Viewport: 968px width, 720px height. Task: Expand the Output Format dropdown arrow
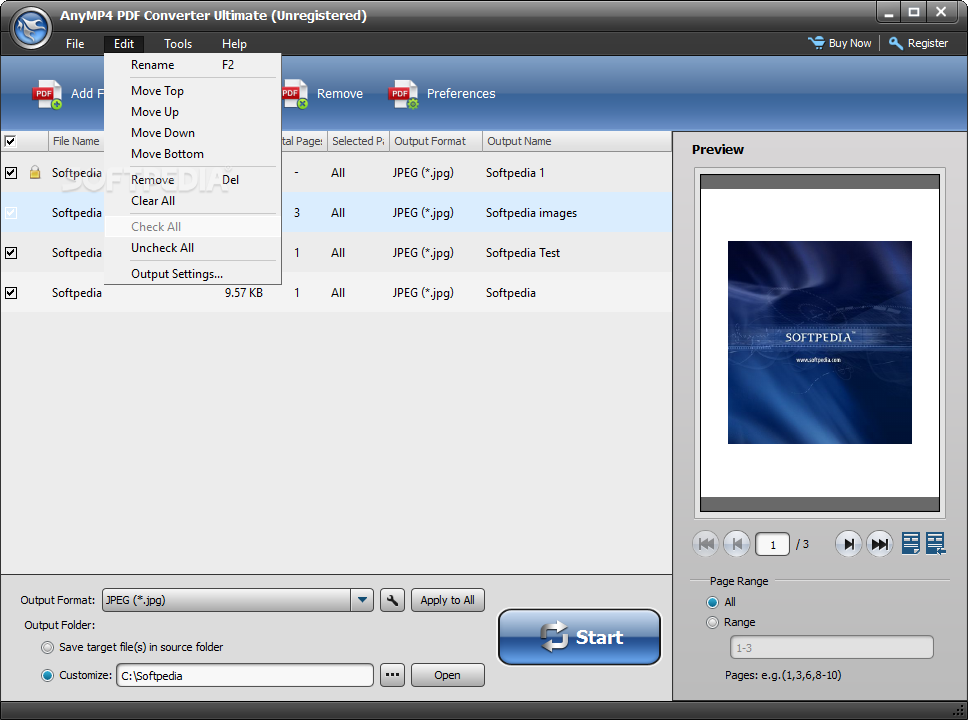point(362,600)
